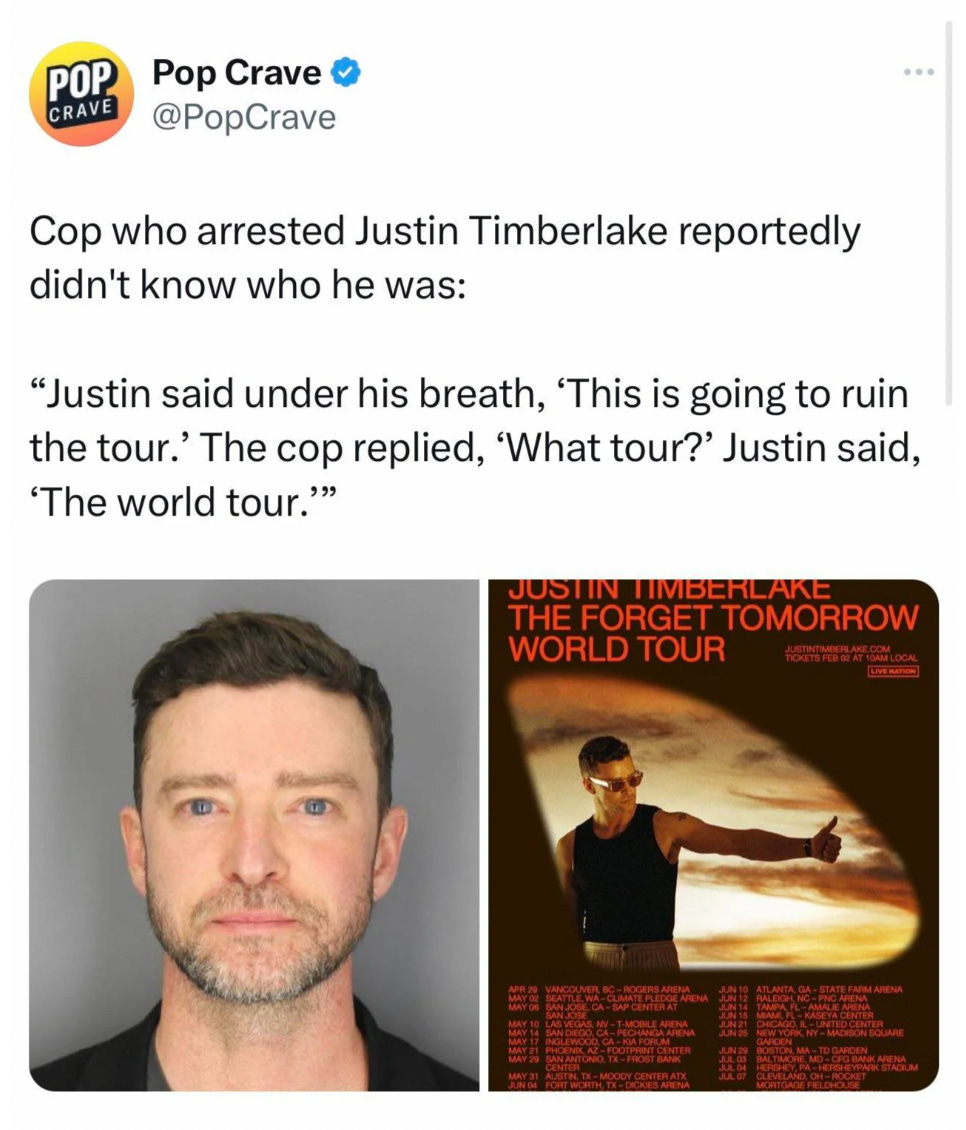Screen dimensions: 966x1130
Task: Click the blue verified checkmark badge
Action: (345, 73)
